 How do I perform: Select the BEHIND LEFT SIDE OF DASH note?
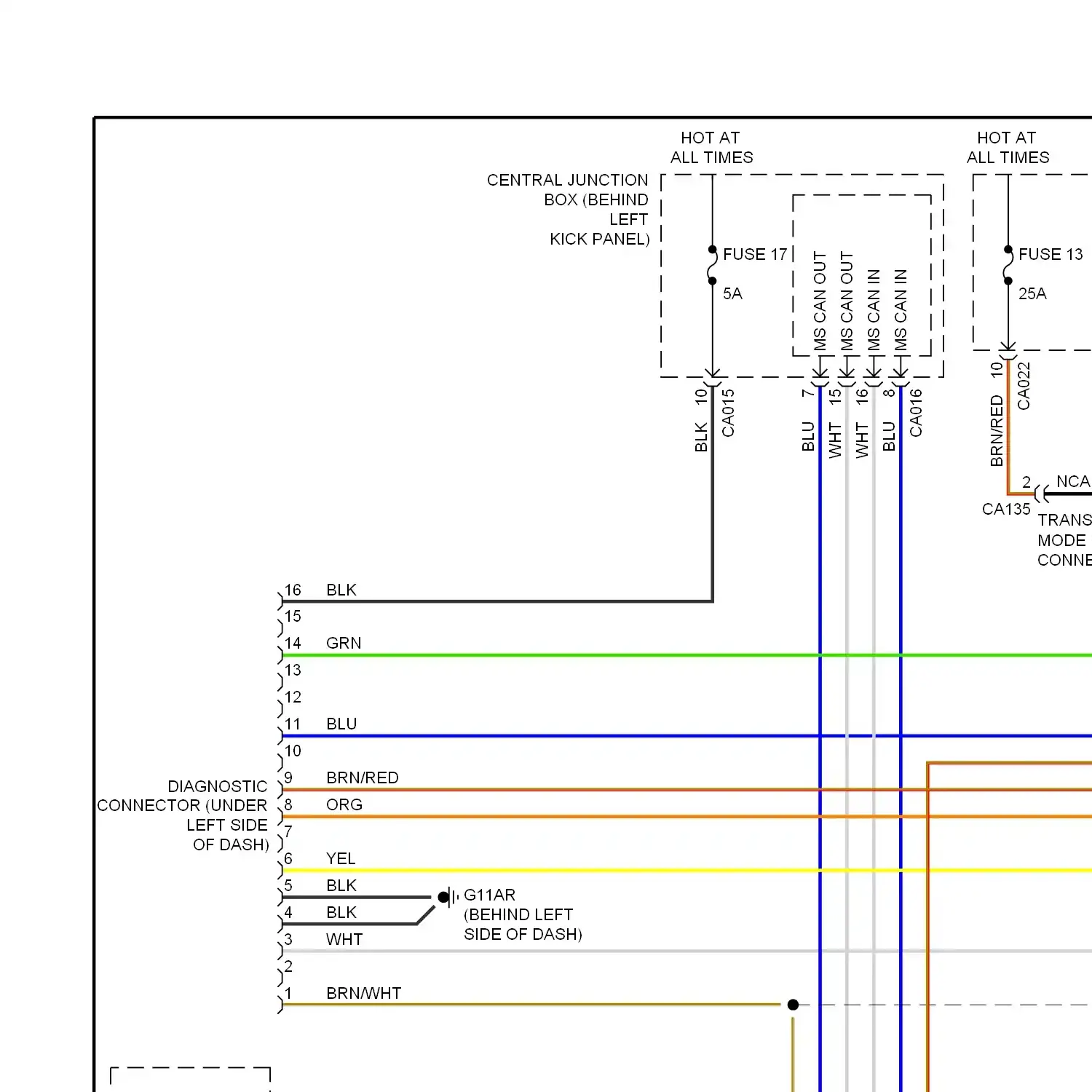(x=523, y=925)
